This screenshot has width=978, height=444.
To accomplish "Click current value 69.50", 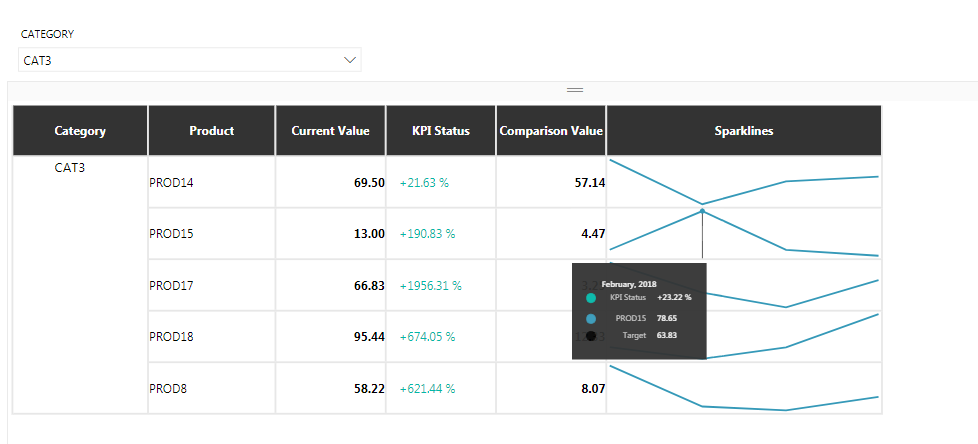I will click(x=369, y=183).
